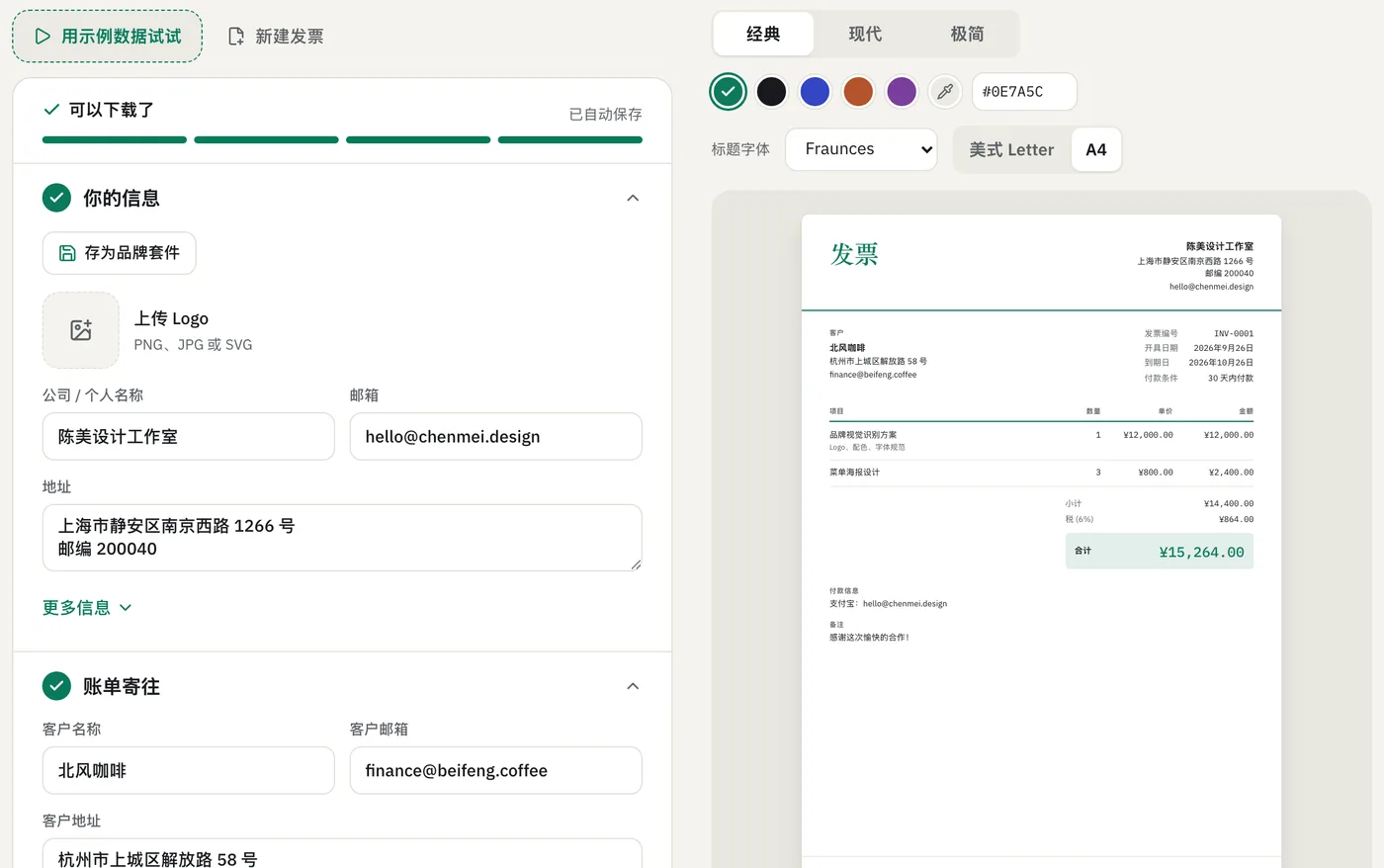Select the blue color swatch
The image size is (1384, 868).
pos(815,92)
